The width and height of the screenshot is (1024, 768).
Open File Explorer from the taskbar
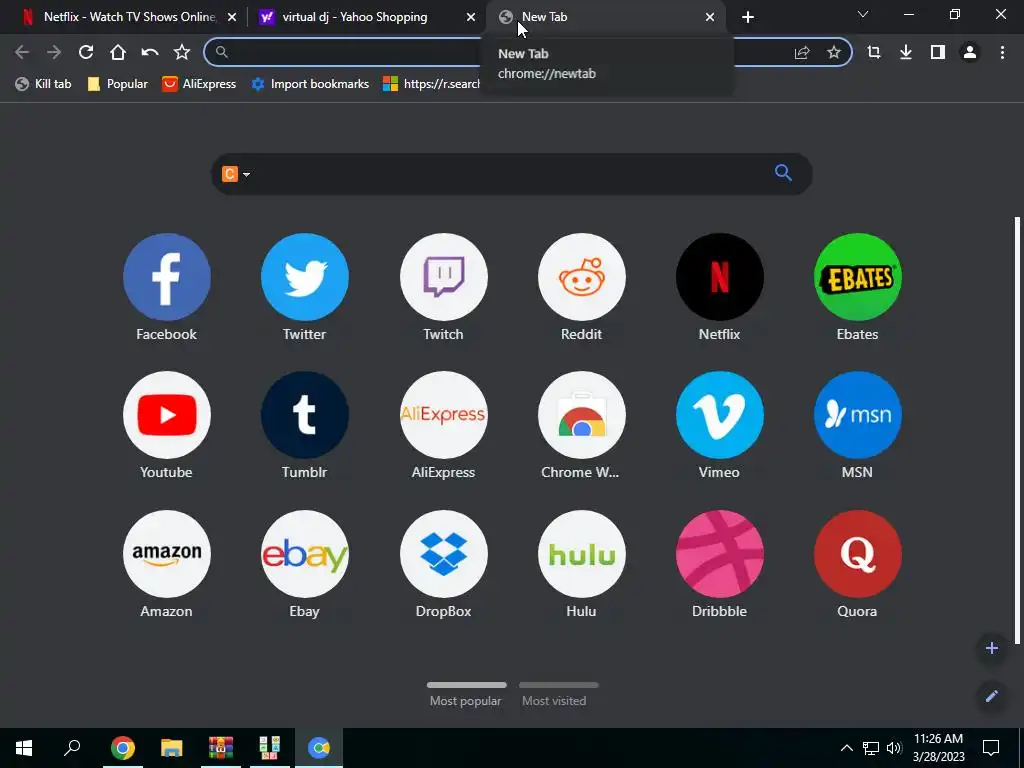pyautogui.click(x=172, y=748)
